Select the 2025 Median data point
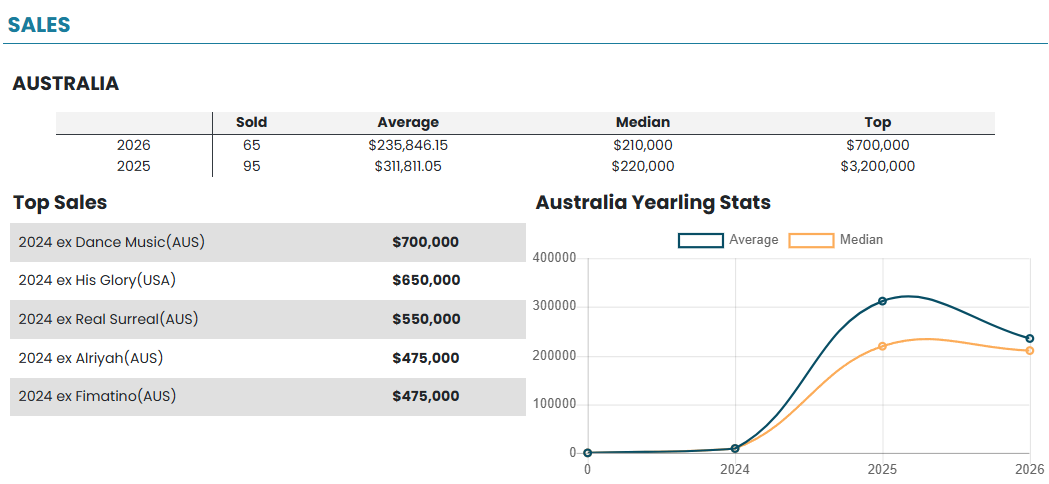This screenshot has width=1049, height=484. coord(882,346)
